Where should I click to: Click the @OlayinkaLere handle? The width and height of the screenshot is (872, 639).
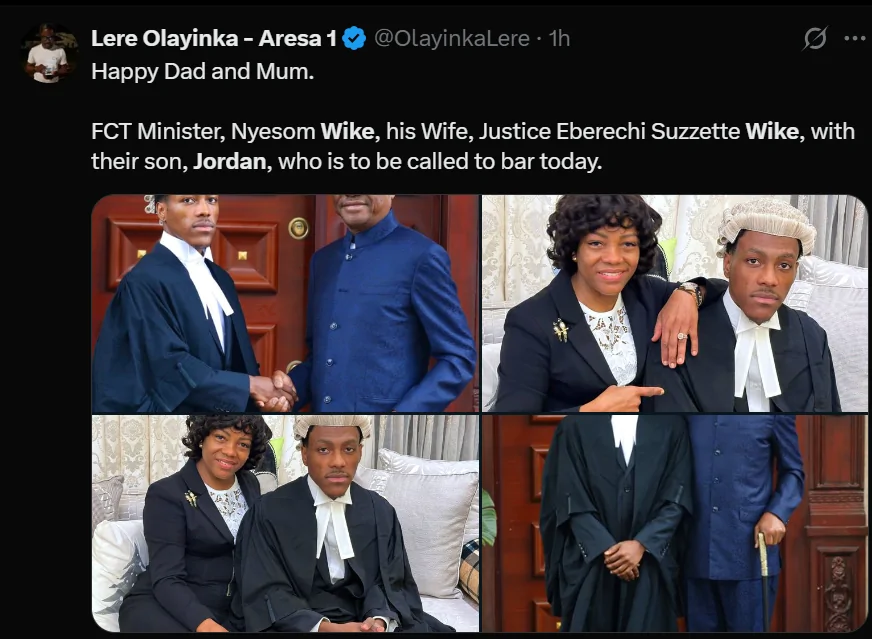(x=452, y=38)
